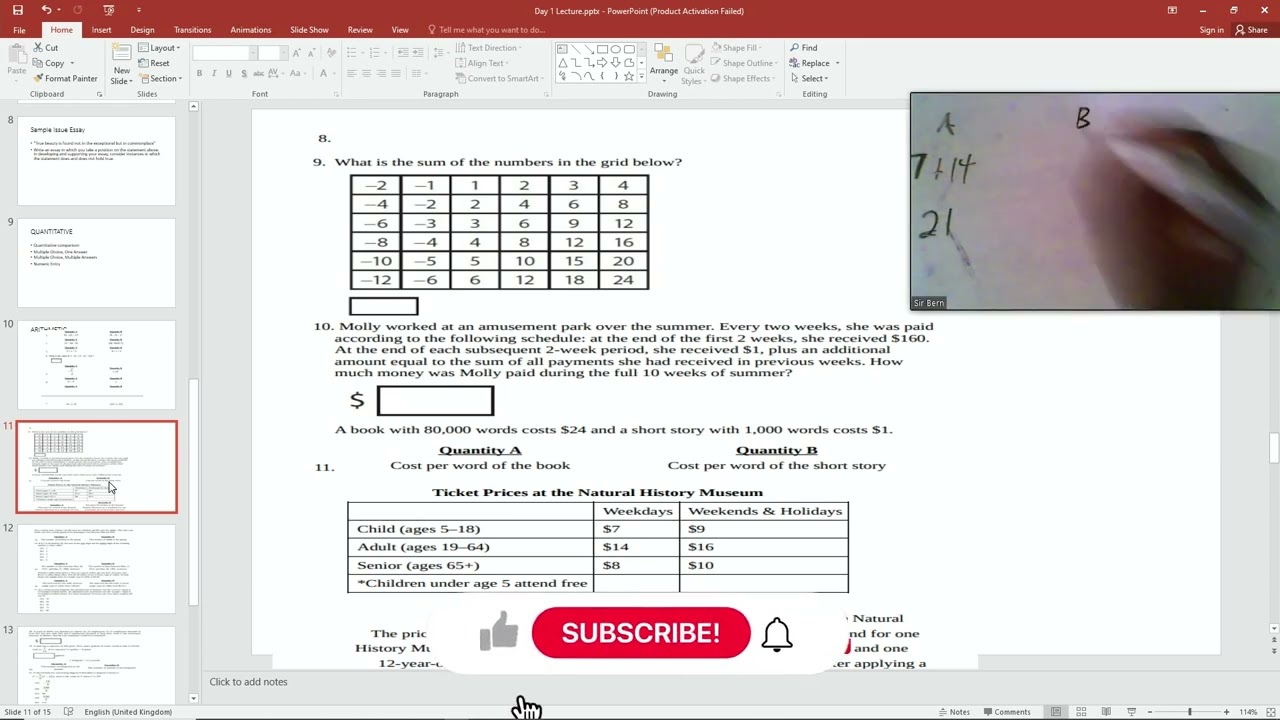Image resolution: width=1280 pixels, height=720 pixels.
Task: Toggle Bold formatting
Action: (x=199, y=74)
